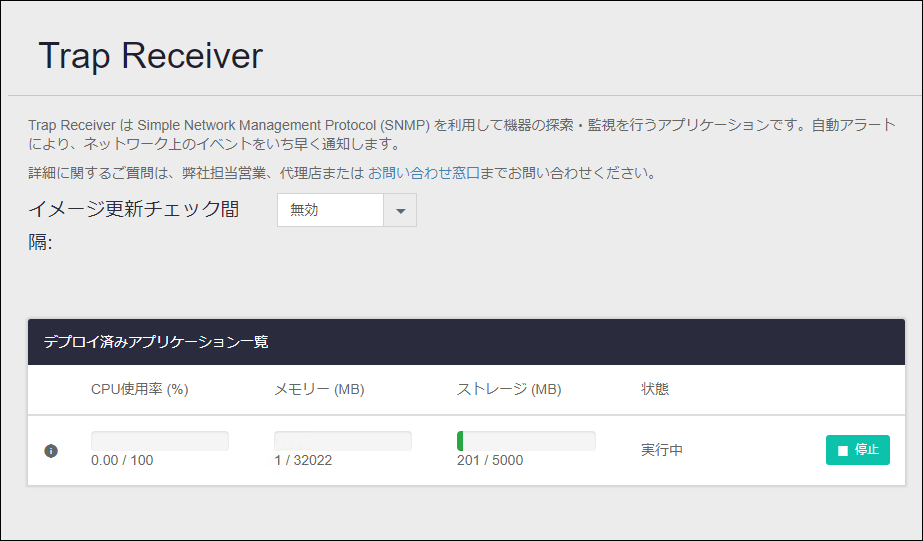The width and height of the screenshot is (923, 541).
Task: Expand the 無効 update interval dropdown arrow
Action: pos(400,210)
